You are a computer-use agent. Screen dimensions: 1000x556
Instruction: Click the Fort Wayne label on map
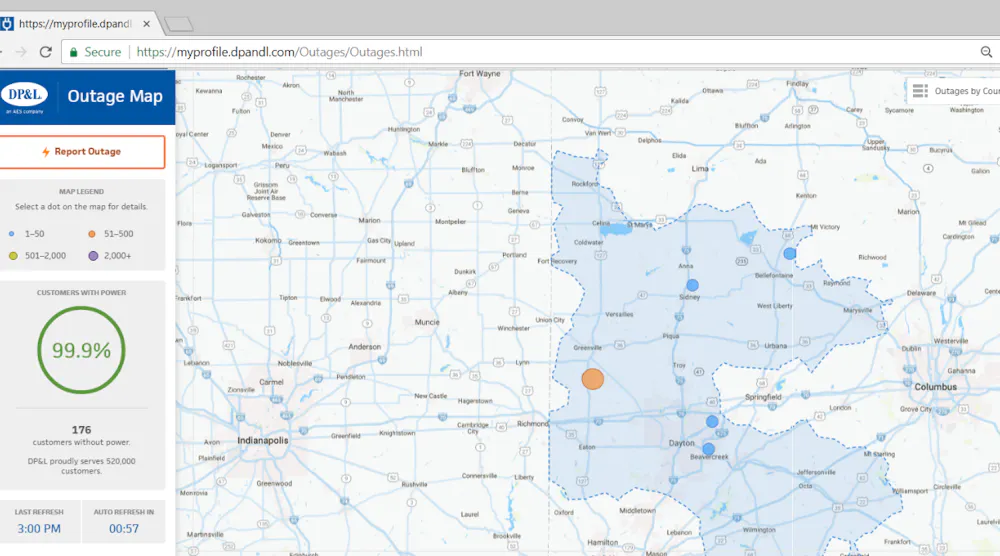tap(480, 74)
